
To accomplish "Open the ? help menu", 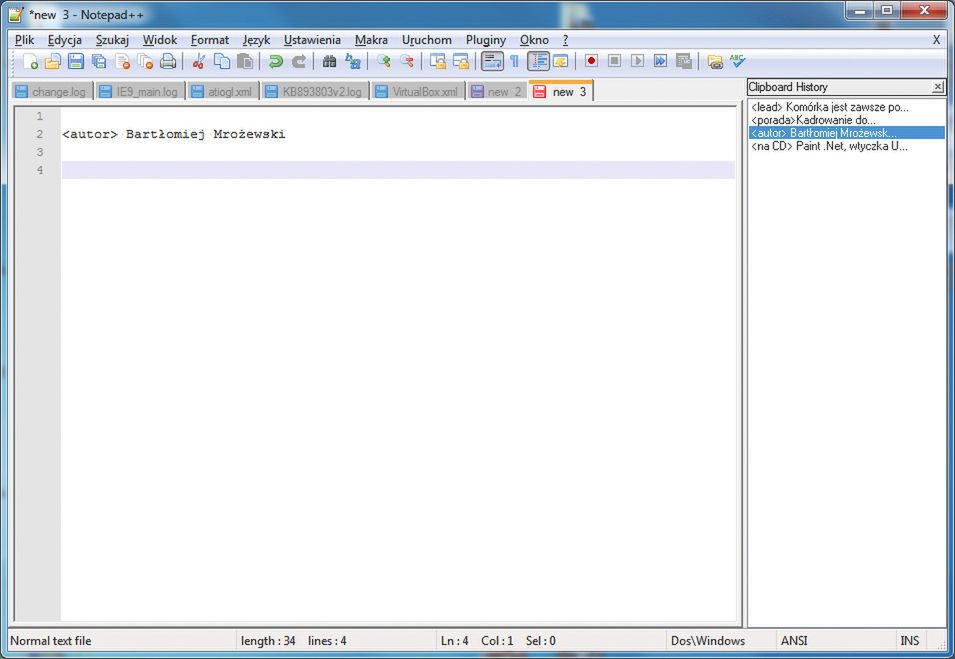I will (565, 40).
